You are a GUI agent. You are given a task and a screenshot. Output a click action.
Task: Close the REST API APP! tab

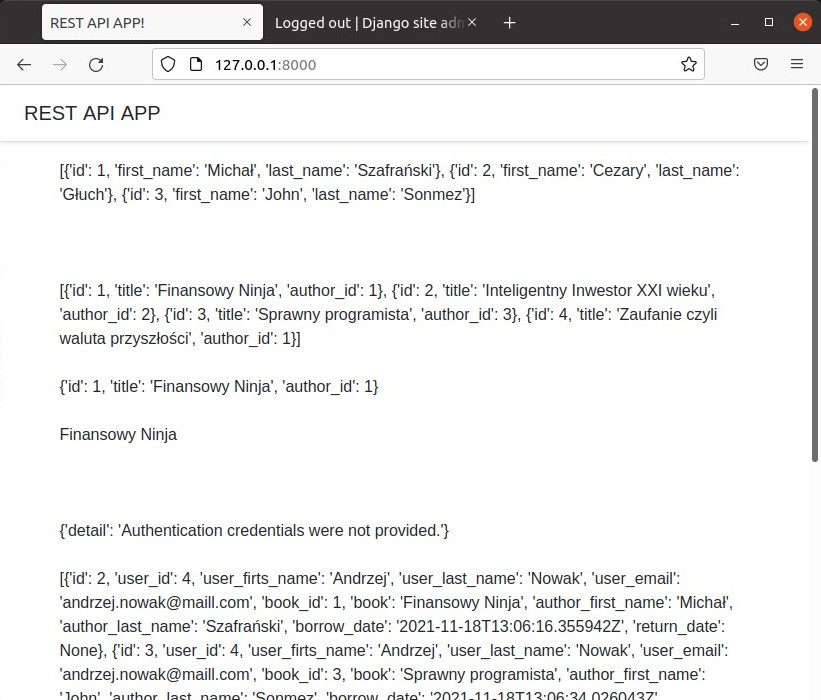(246, 22)
